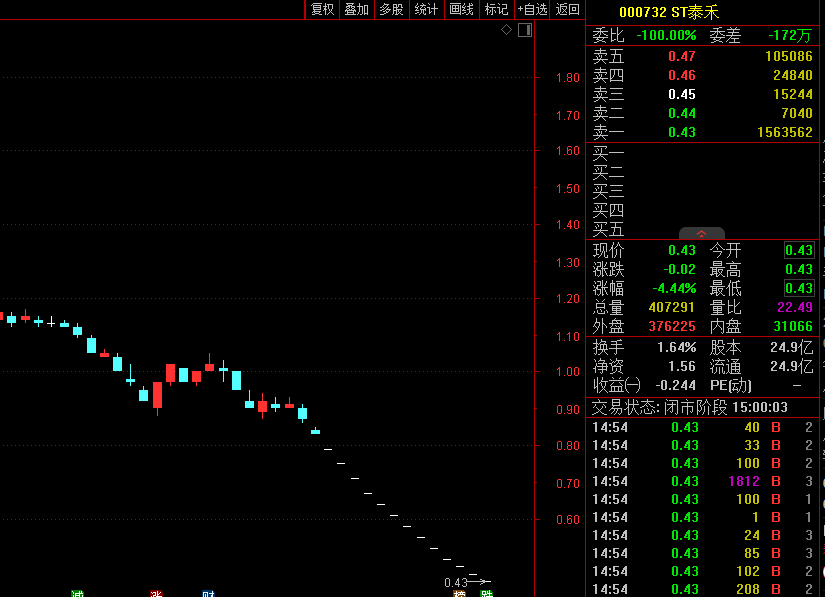The height and width of the screenshot is (597, 825).
Task: Open the 标记 mark tool
Action: [496, 9]
